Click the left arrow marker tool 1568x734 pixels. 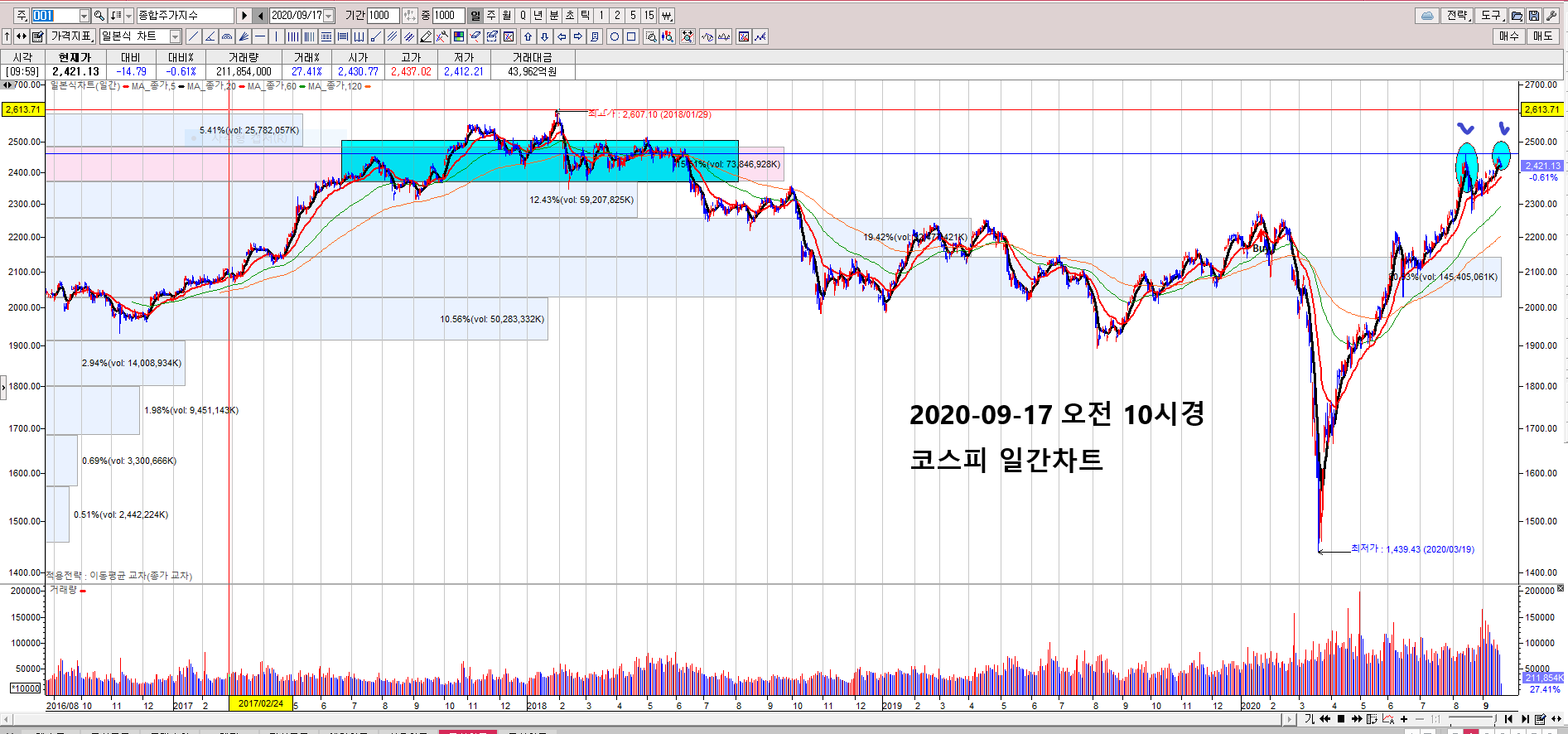coord(562,36)
